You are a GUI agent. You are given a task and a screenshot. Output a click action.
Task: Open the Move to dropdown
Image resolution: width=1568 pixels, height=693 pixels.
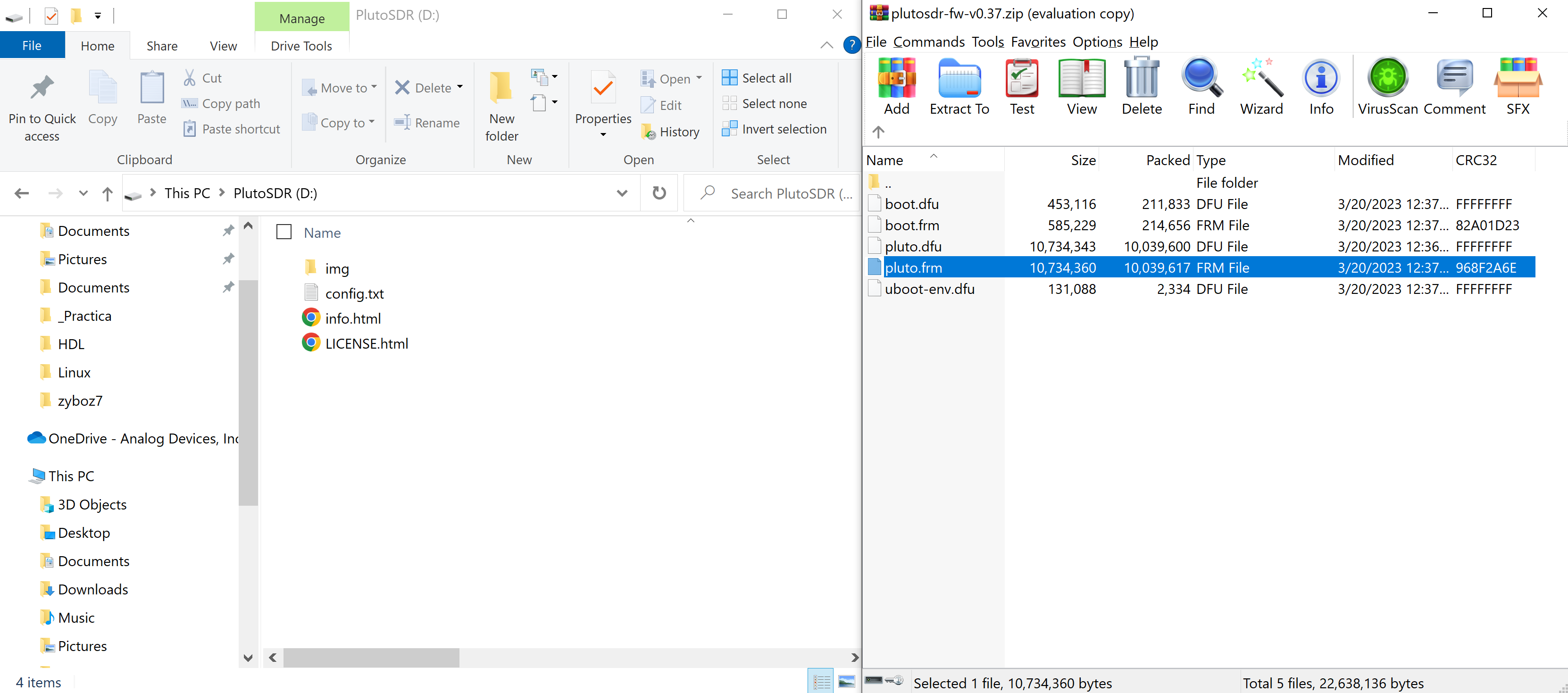coord(339,87)
